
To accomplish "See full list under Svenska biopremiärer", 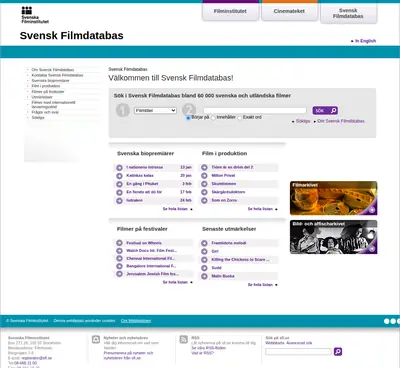I will pyautogui.click(x=175, y=209).
